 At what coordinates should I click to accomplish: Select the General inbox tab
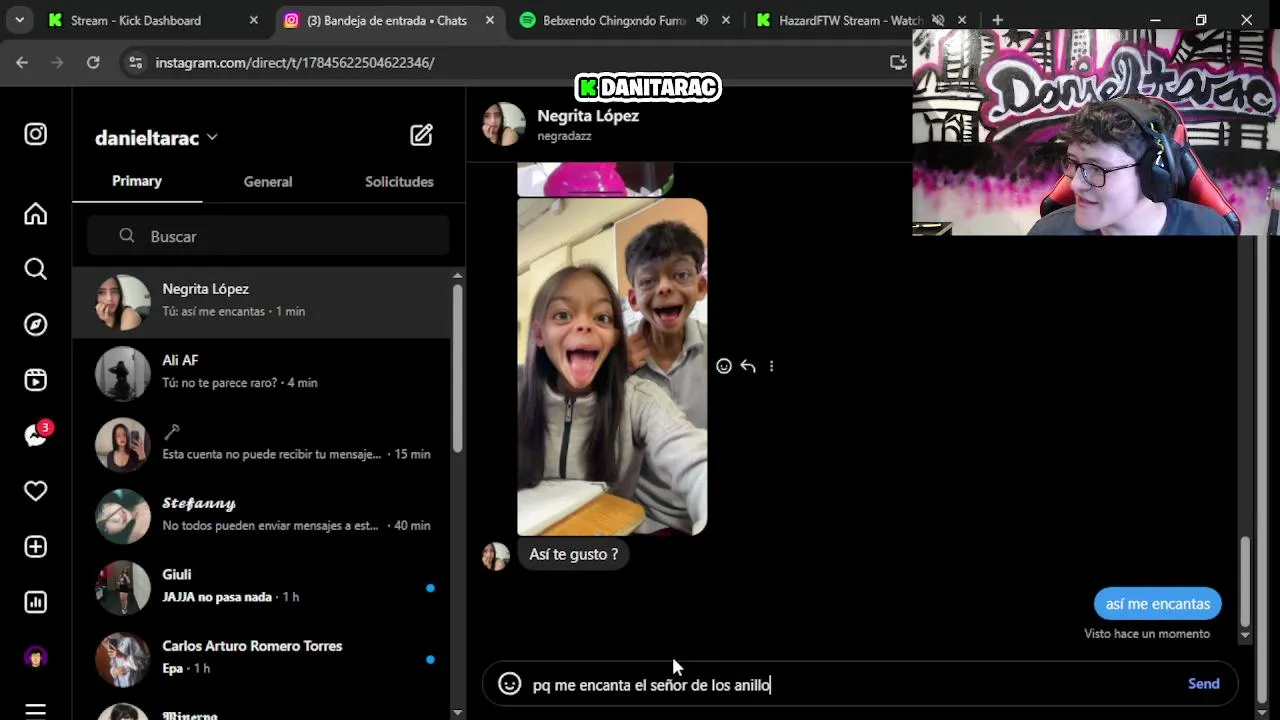268,182
